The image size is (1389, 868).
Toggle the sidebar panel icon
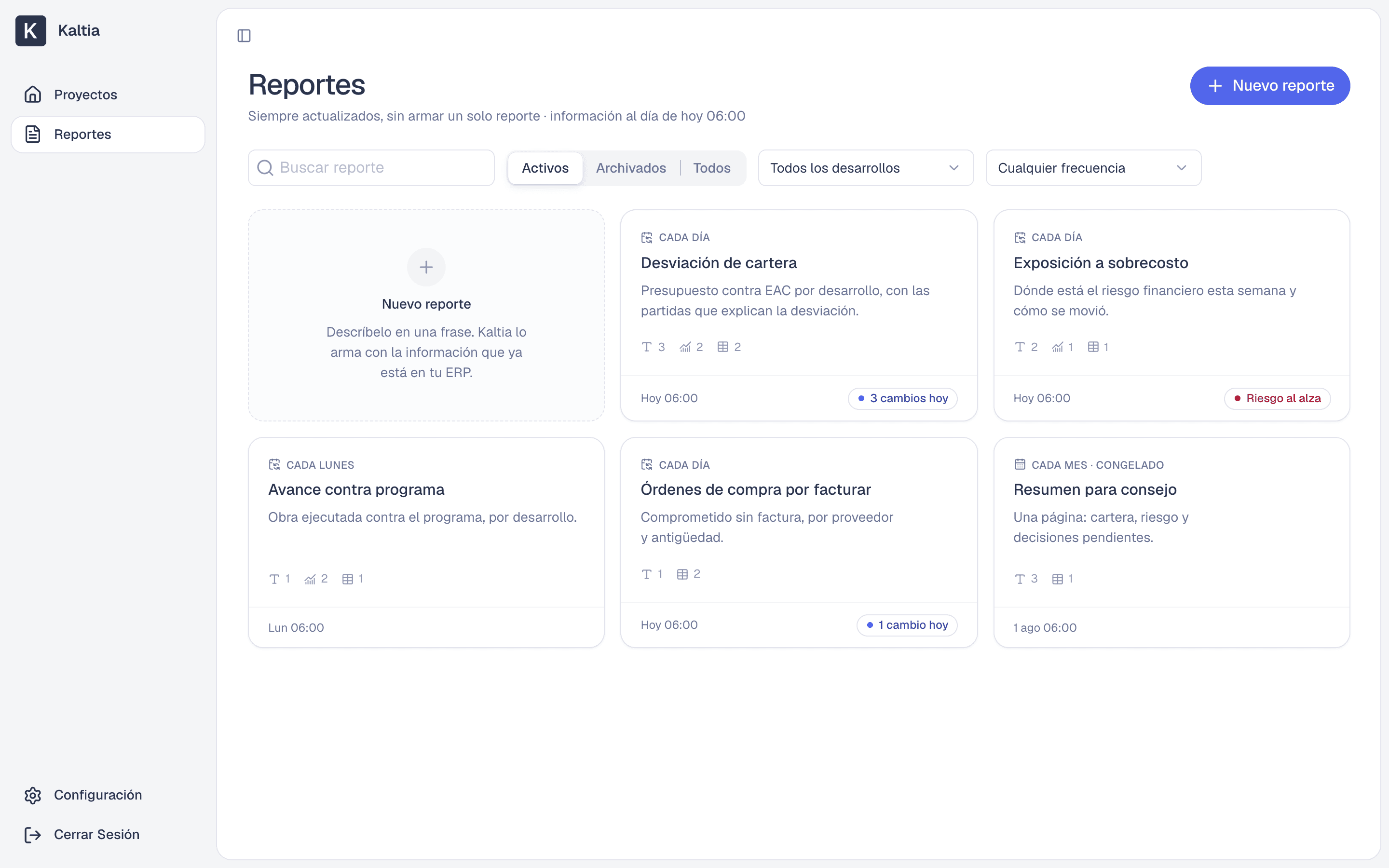(x=244, y=36)
